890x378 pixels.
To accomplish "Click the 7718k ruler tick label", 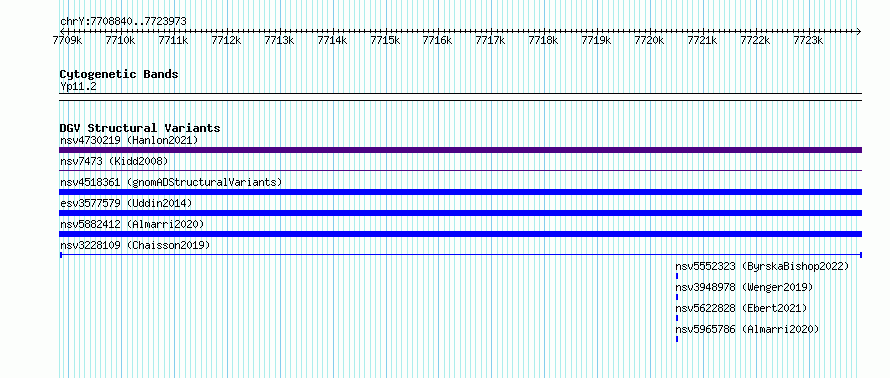I will pos(543,40).
